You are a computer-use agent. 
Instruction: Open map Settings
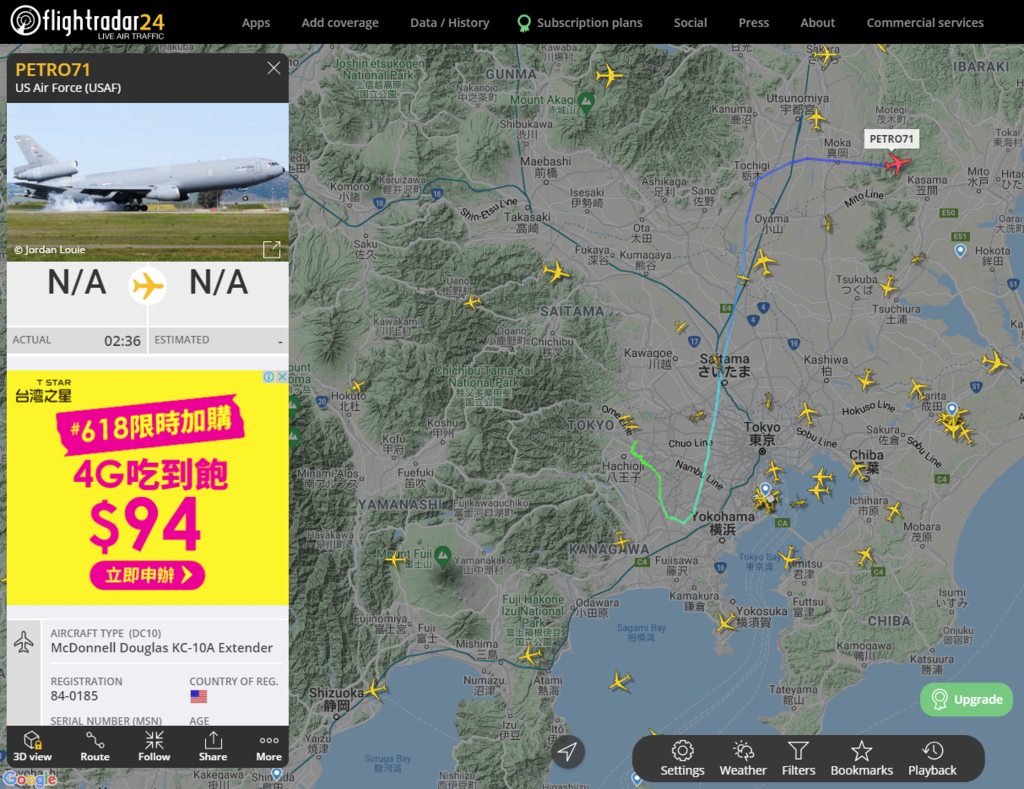(x=682, y=758)
